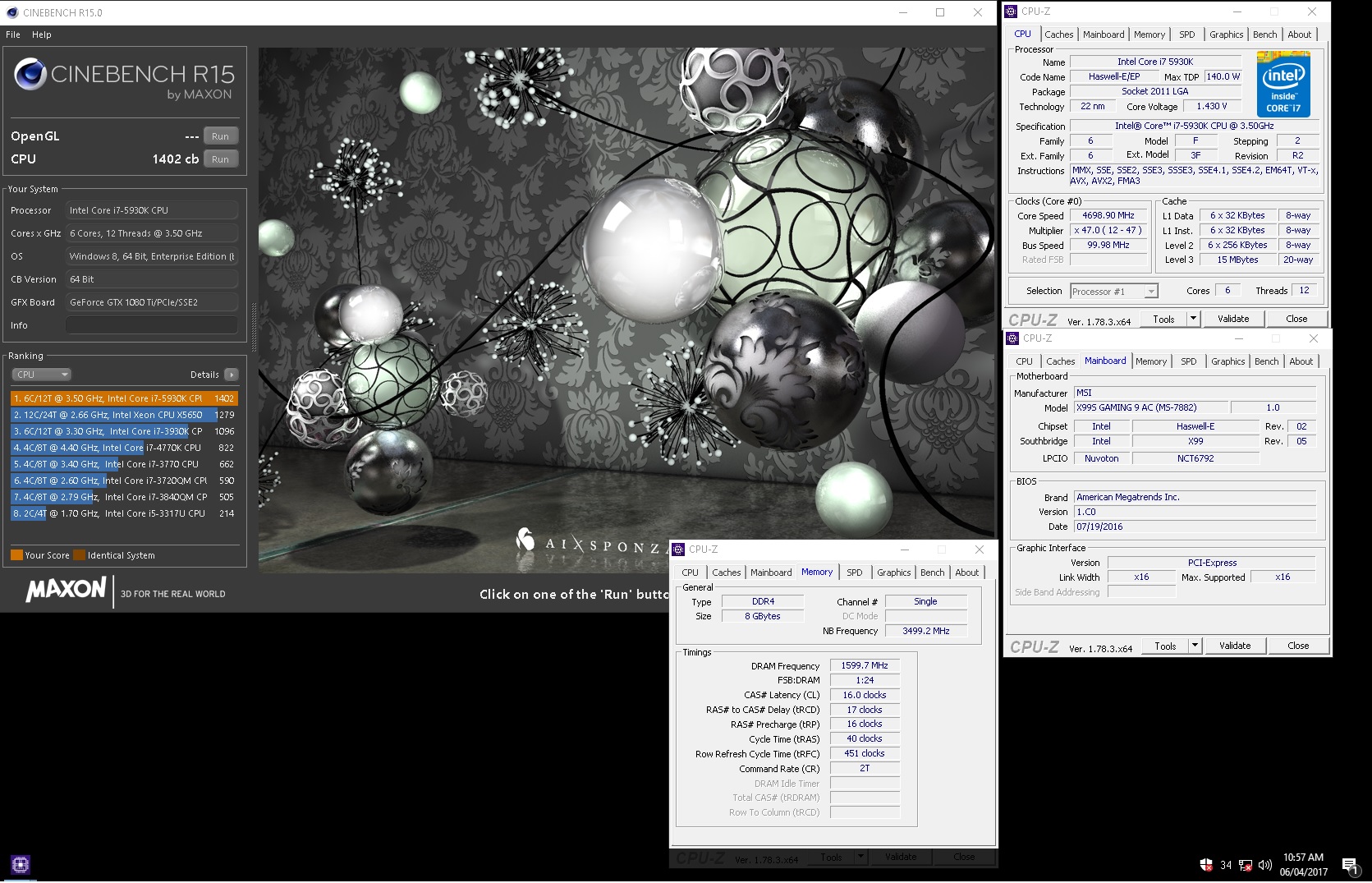Switch to SPD tab in Memory CPU-Z window
Viewport: 1372px width, 883px height.
855,573
